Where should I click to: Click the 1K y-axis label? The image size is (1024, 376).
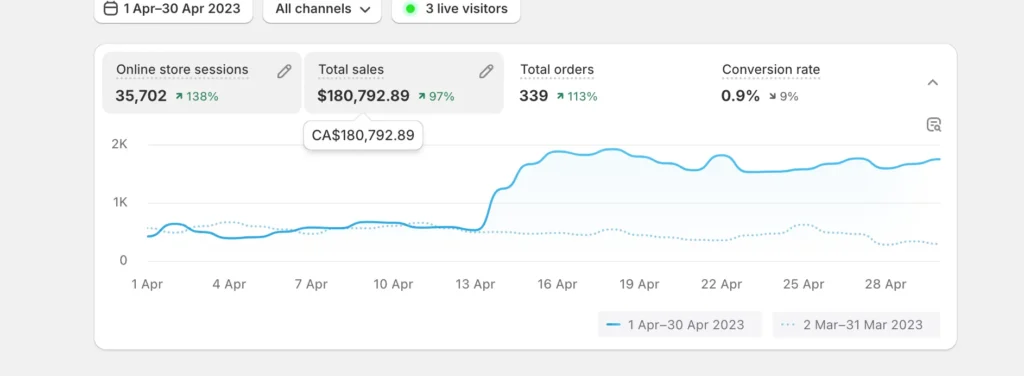[x=119, y=202]
